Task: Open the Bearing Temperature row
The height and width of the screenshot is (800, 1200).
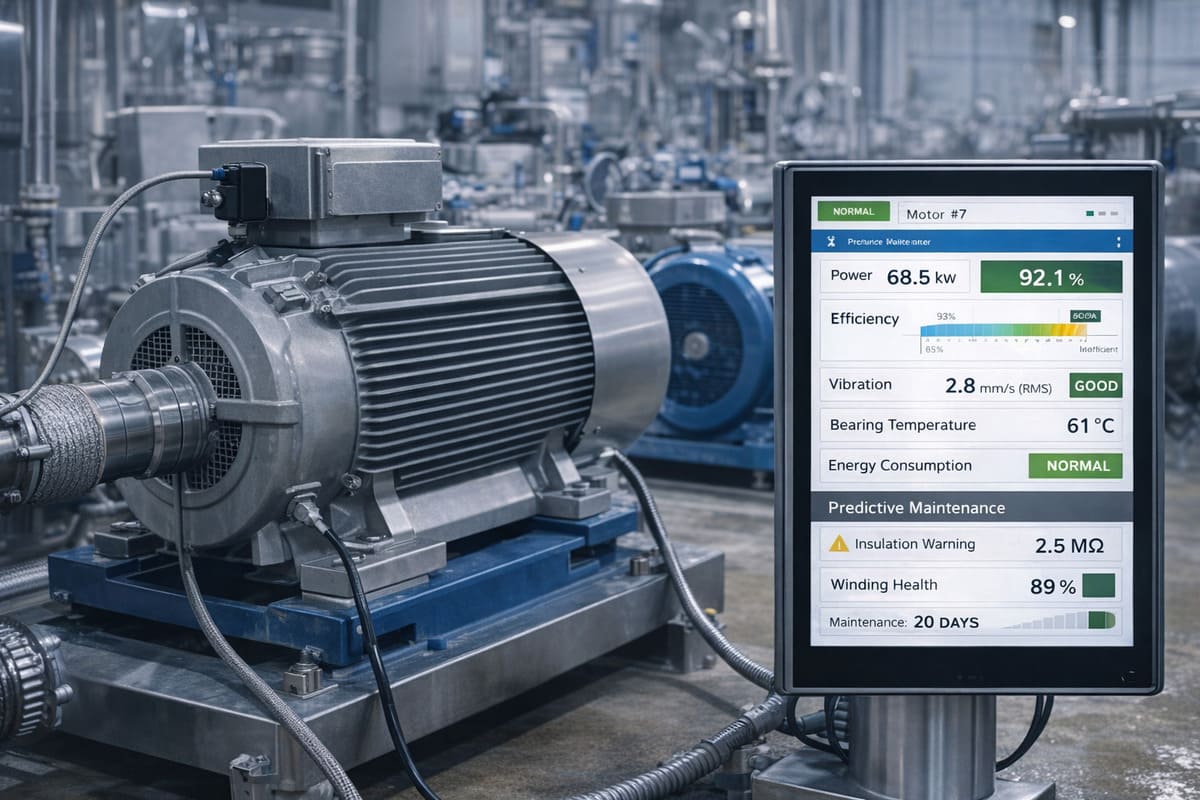Action: click(x=970, y=425)
